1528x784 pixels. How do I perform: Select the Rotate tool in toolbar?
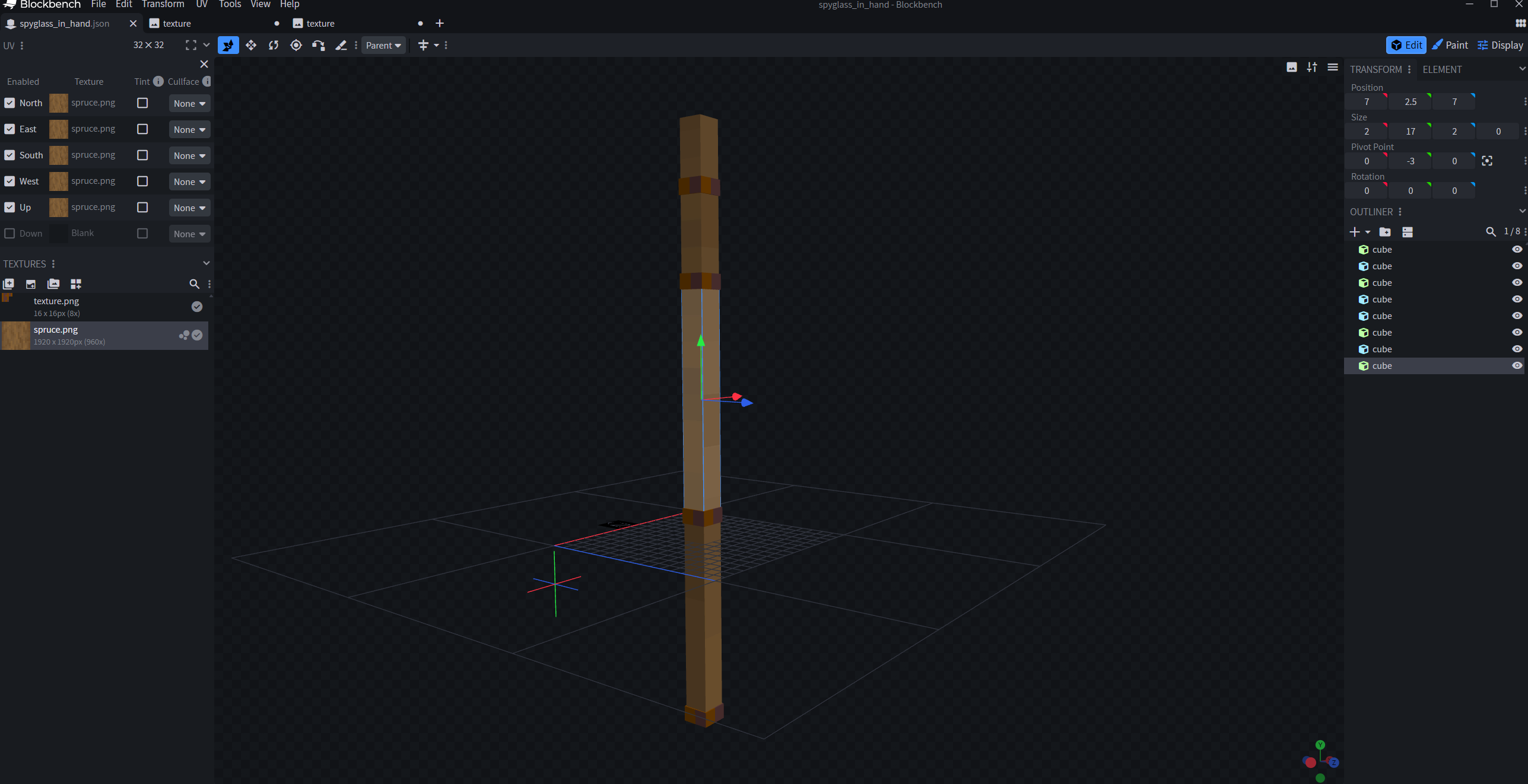(274, 45)
